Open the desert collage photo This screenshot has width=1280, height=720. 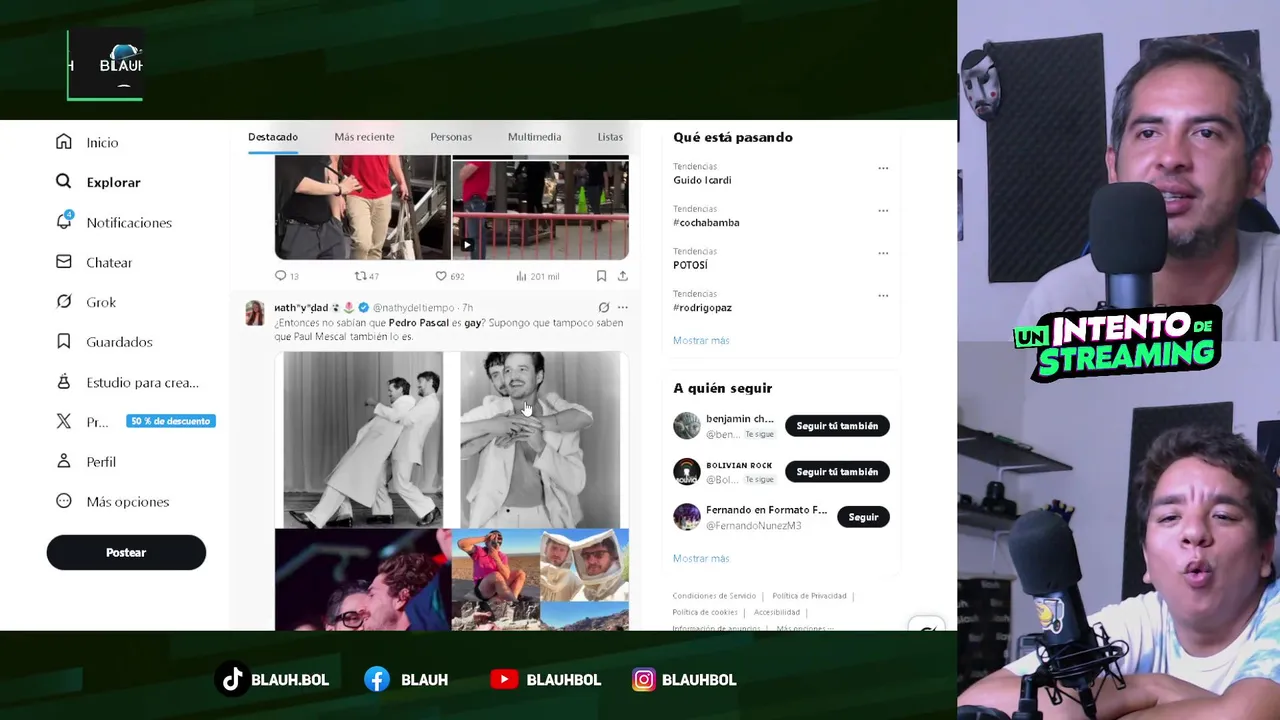click(x=540, y=580)
